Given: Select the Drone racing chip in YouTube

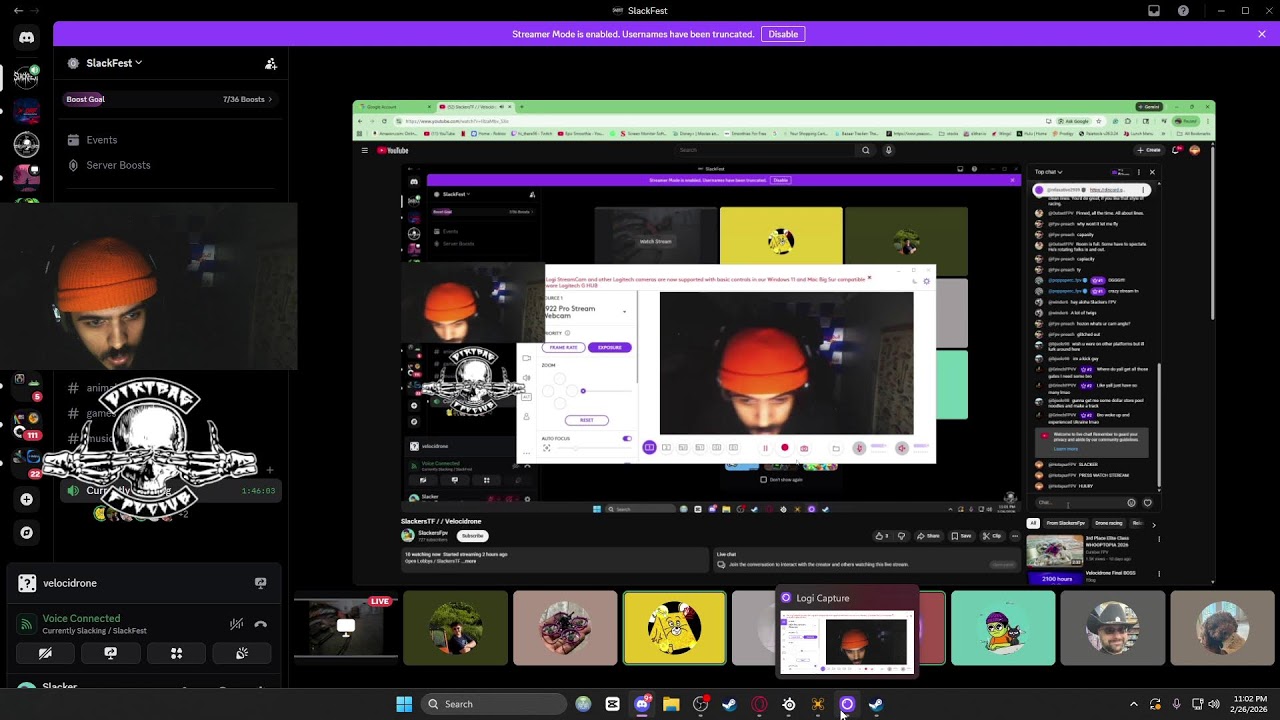Looking at the screenshot, I should point(1108,523).
